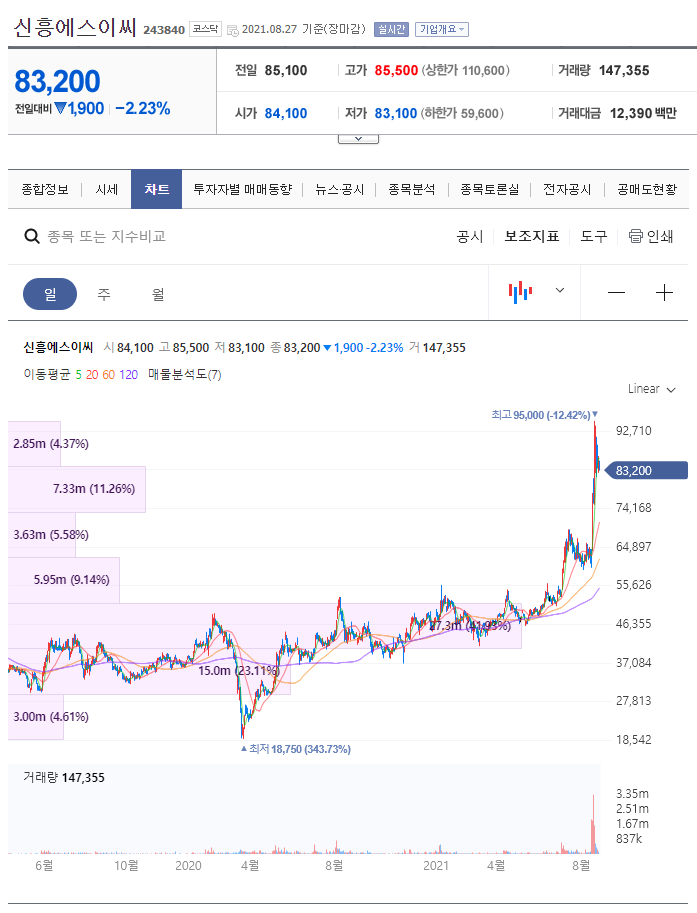Screen dimensions: 697x913
Task: Zoom in chart with plus icon
Action: [x=664, y=292]
